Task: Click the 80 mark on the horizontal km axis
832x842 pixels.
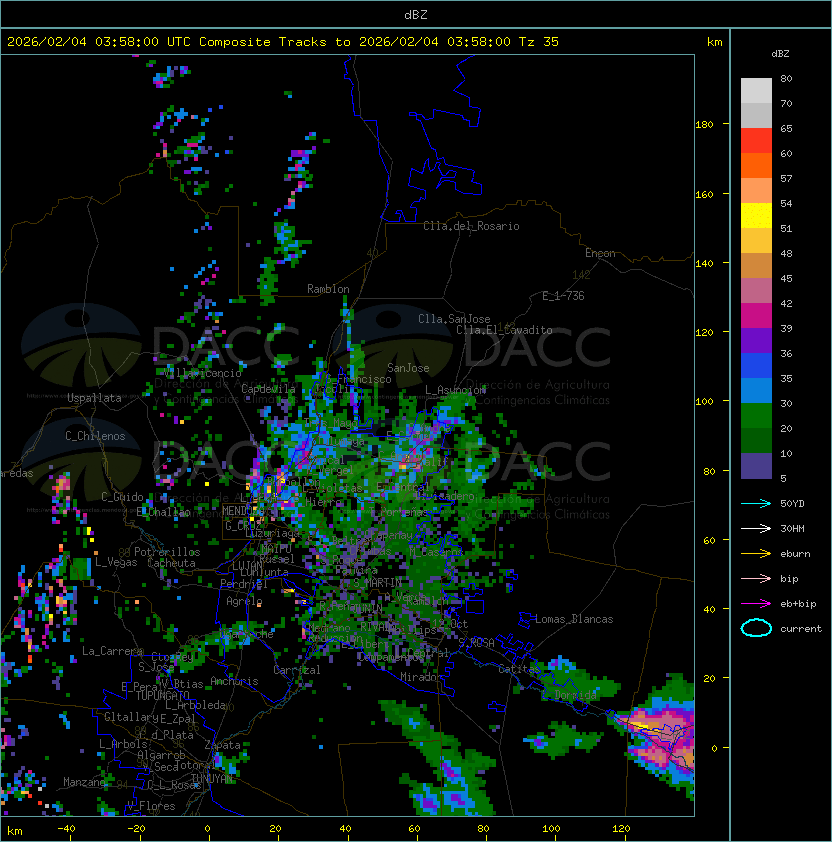Action: click(483, 829)
